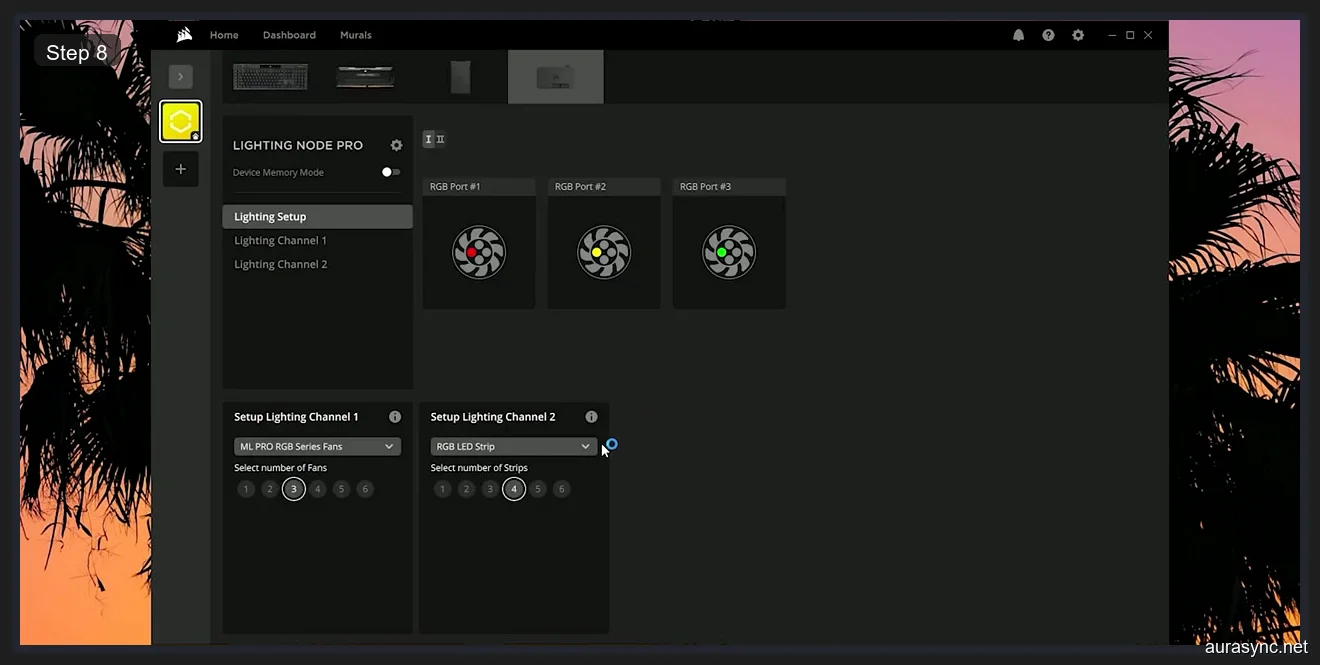Select the yellow profile icon in the sidebar

(180, 120)
